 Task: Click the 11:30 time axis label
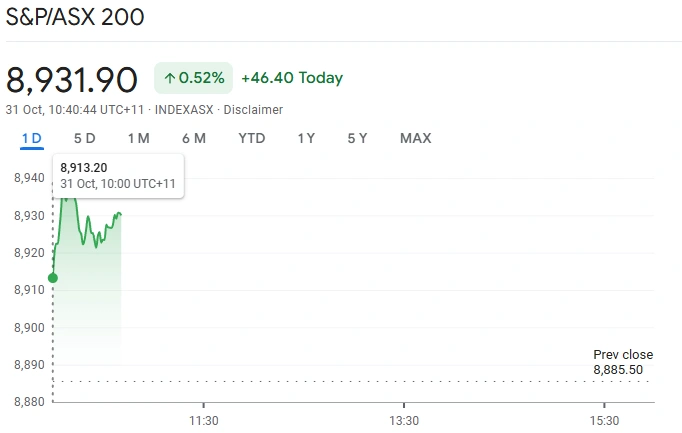pos(203,420)
